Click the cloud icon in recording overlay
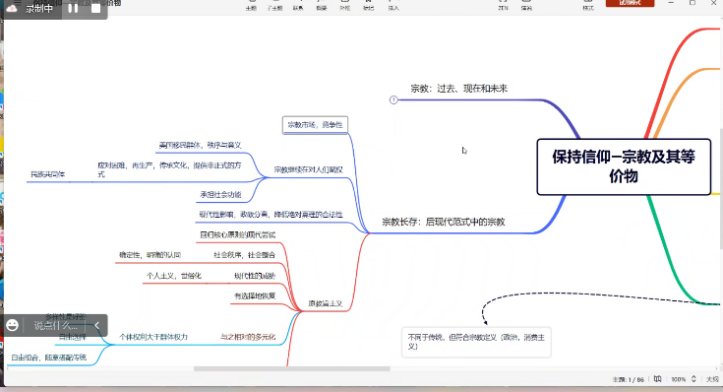Image resolution: width=723 pixels, height=392 pixels. tap(12, 8)
